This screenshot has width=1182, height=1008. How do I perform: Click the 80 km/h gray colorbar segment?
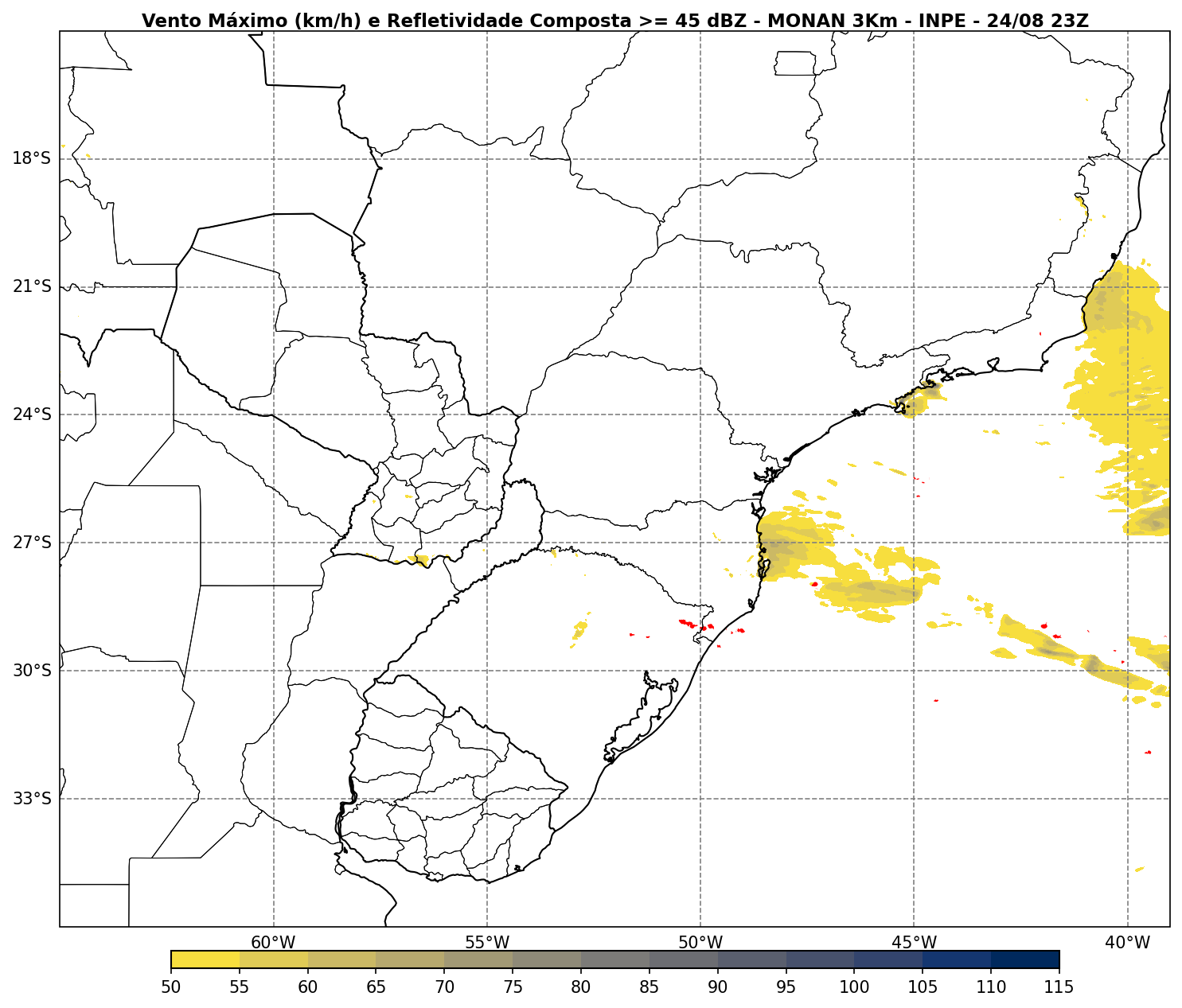615,959
